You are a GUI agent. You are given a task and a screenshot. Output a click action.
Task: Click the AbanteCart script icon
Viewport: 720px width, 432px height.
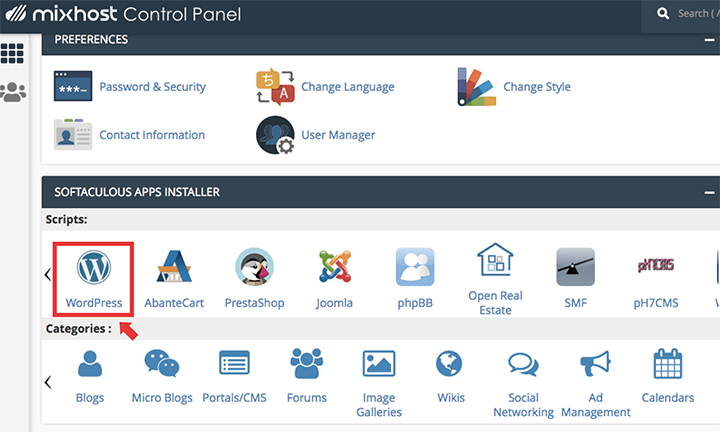[x=174, y=266]
